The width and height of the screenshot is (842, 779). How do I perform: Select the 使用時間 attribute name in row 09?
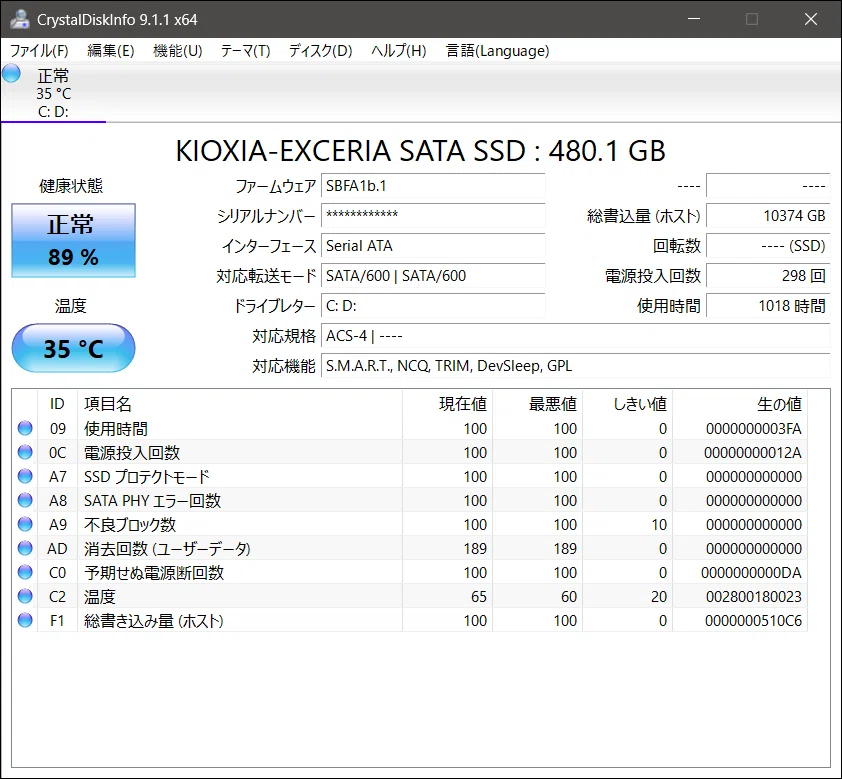[x=115, y=429]
